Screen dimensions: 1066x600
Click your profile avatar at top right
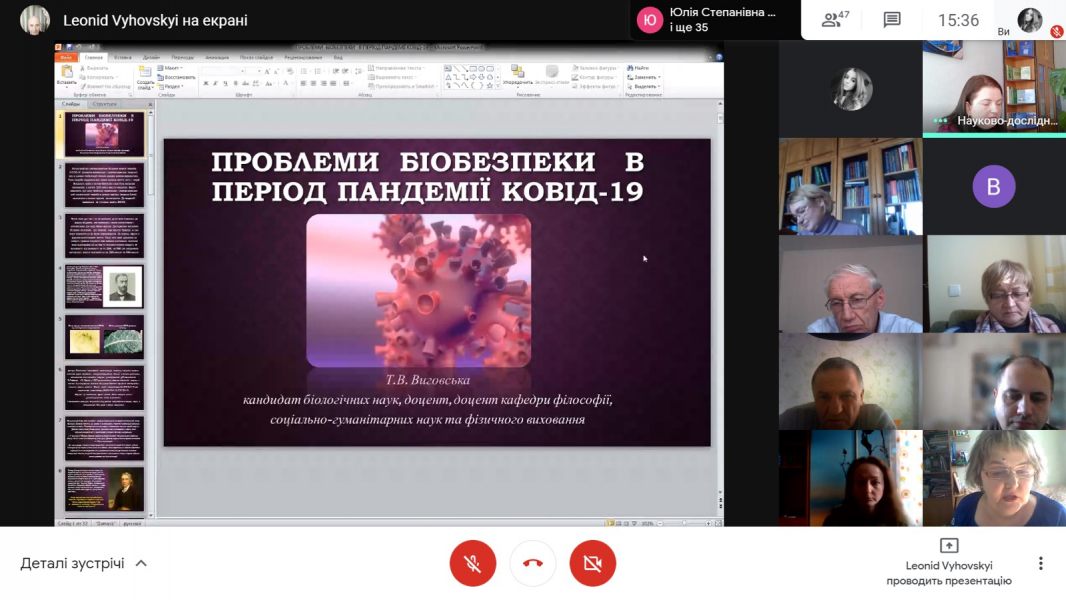[x=1029, y=20]
